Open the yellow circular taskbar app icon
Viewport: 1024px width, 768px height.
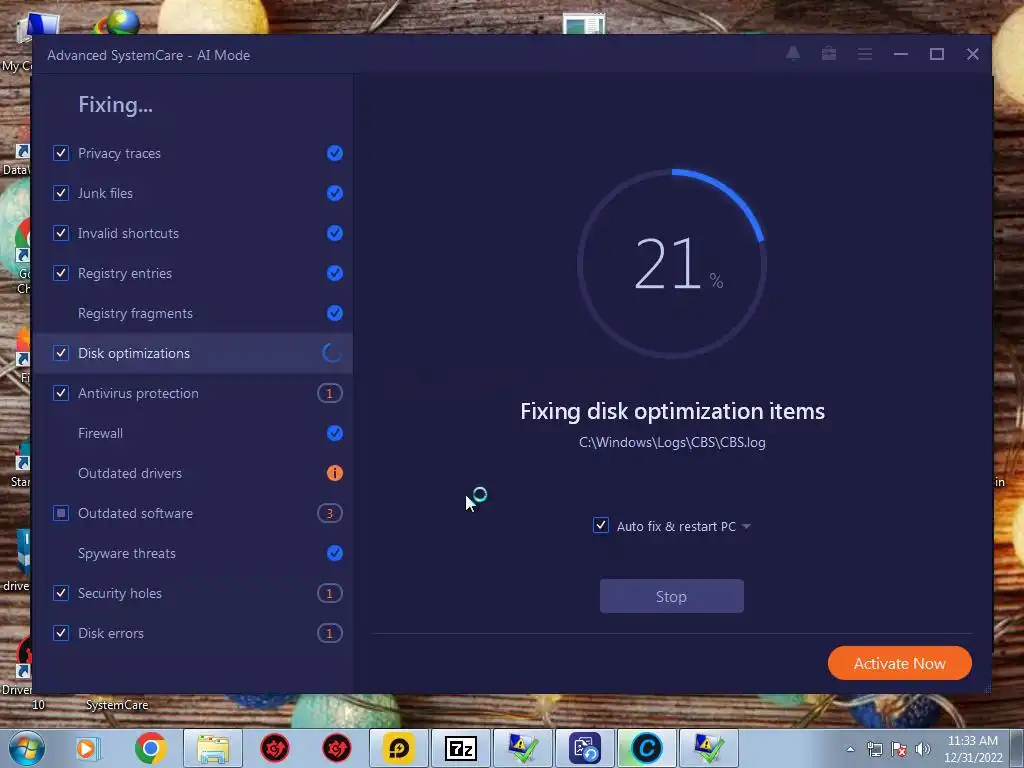398,748
